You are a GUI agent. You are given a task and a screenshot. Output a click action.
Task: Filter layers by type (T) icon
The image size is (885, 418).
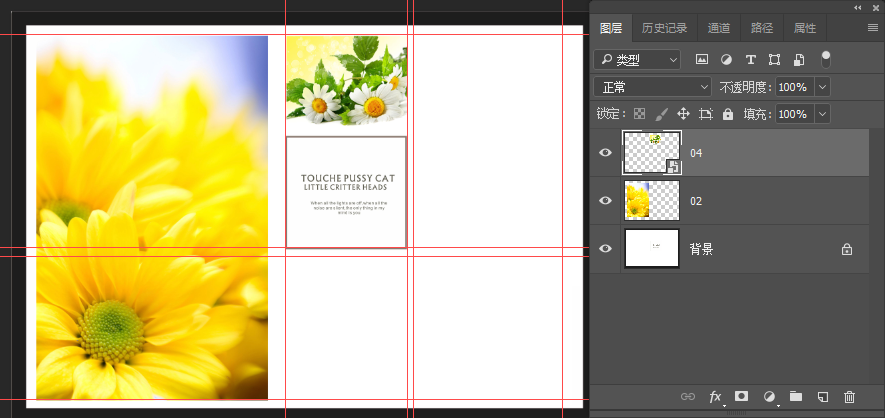[x=750, y=59]
